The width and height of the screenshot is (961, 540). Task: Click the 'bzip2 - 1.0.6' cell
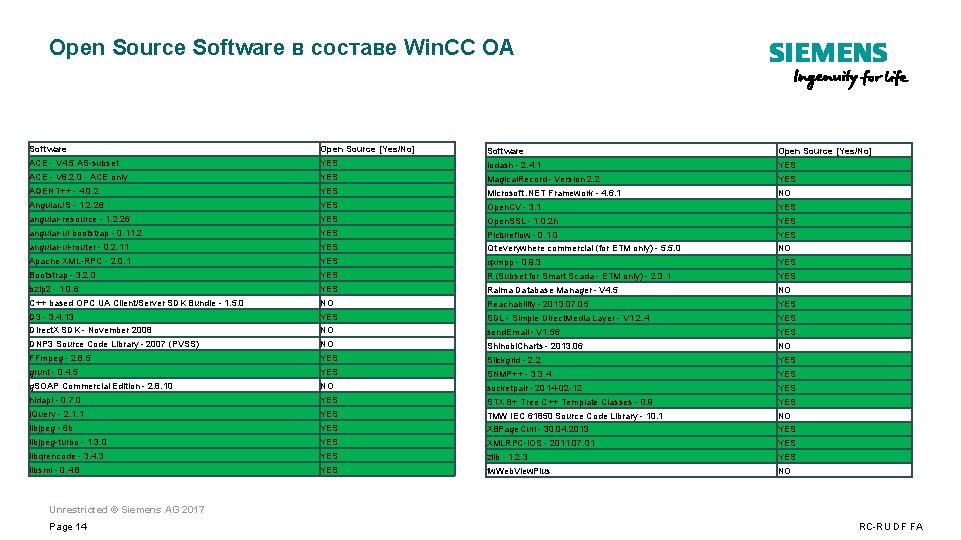(174, 289)
